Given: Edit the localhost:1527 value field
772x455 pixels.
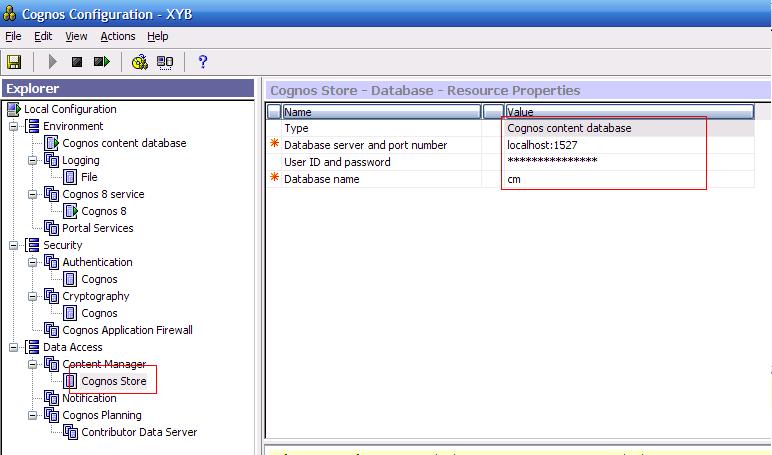Looking at the screenshot, I should [x=629, y=145].
